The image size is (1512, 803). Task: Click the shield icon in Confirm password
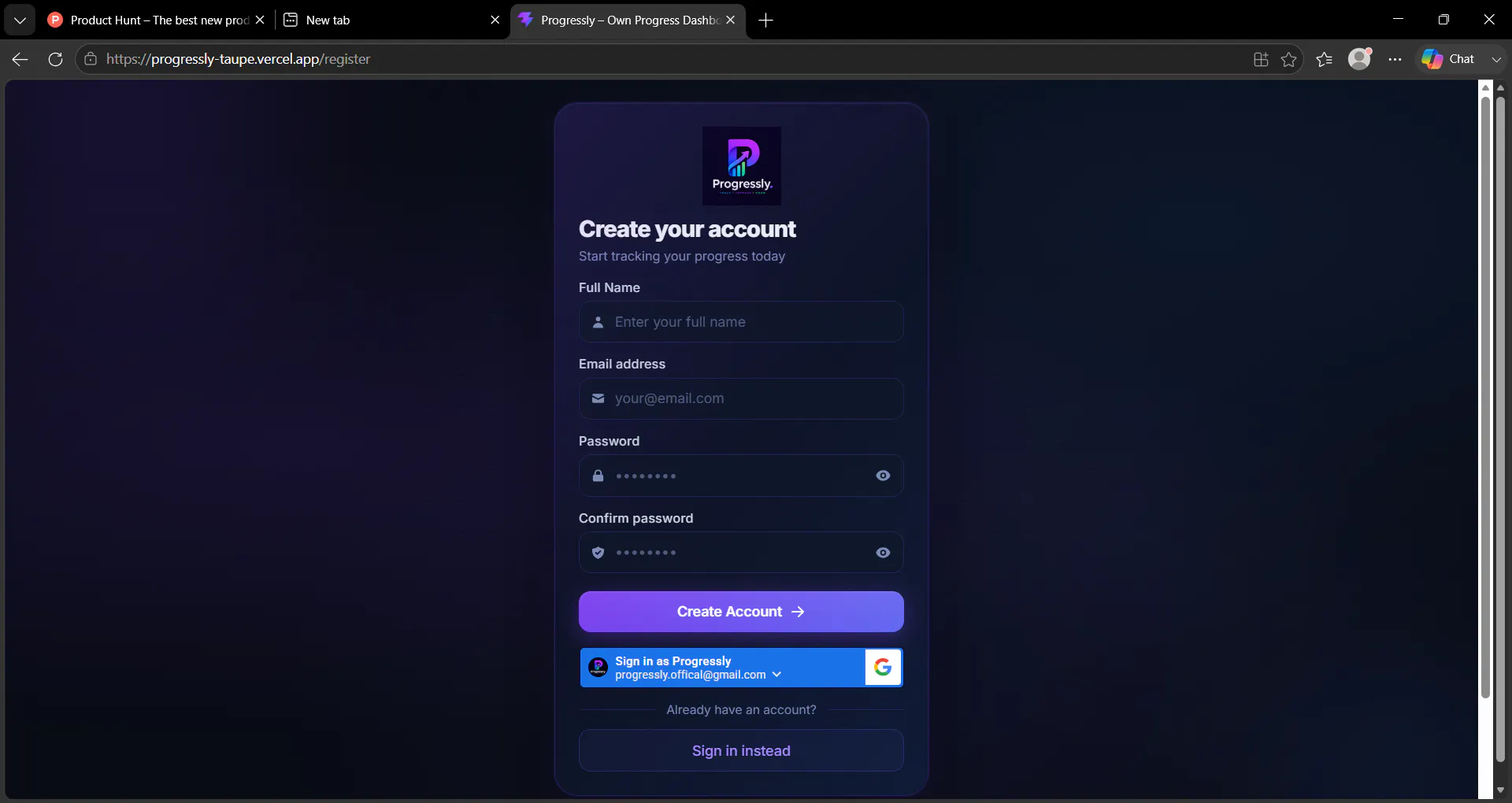pyautogui.click(x=598, y=553)
